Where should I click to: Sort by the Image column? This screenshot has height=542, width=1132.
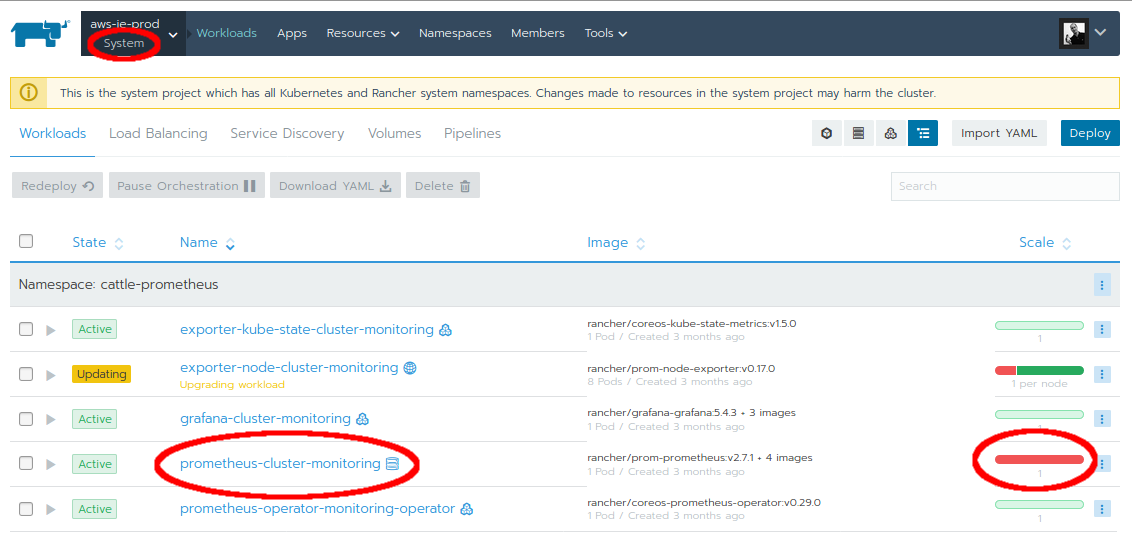[616, 243]
